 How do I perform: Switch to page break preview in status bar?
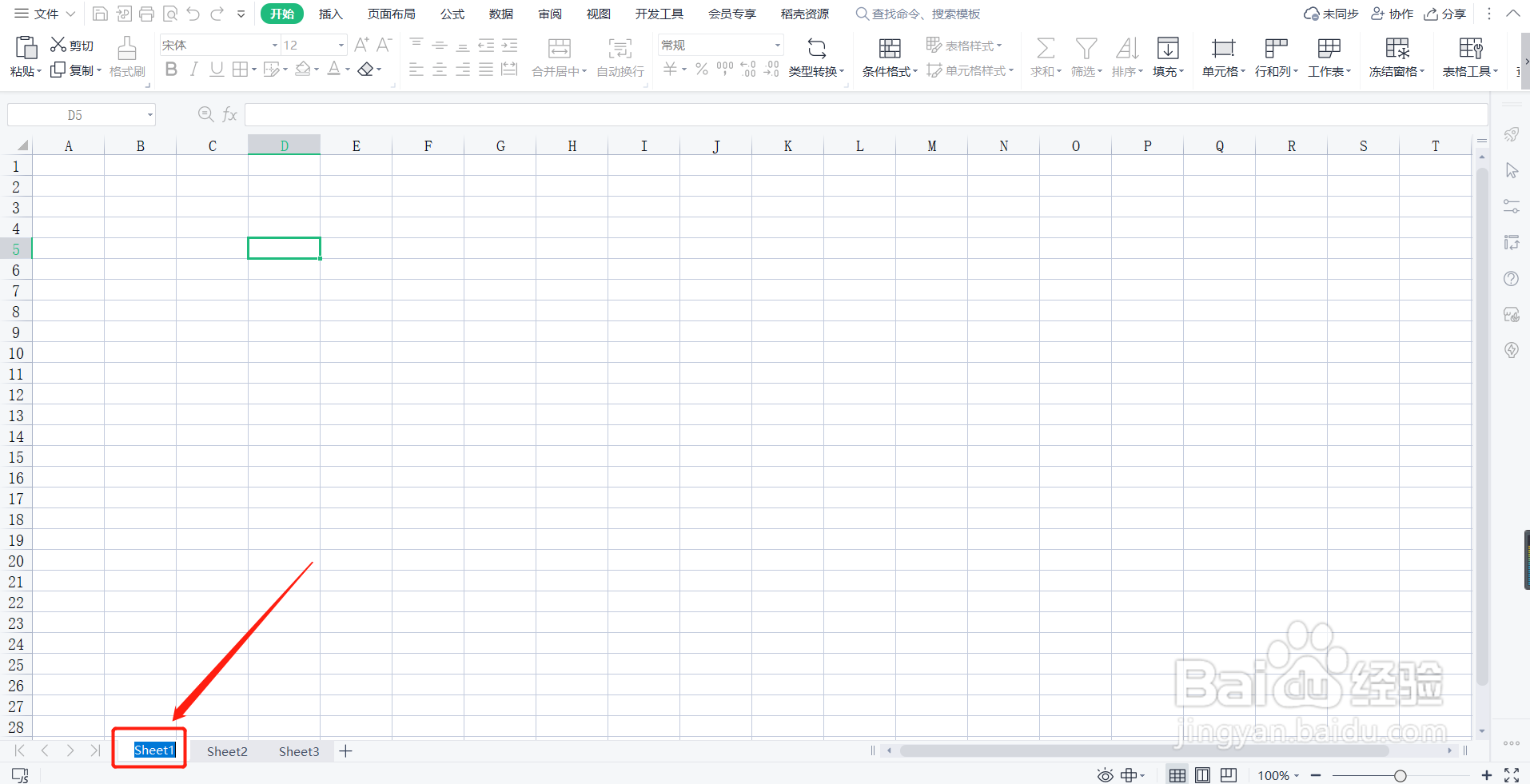[1229, 775]
